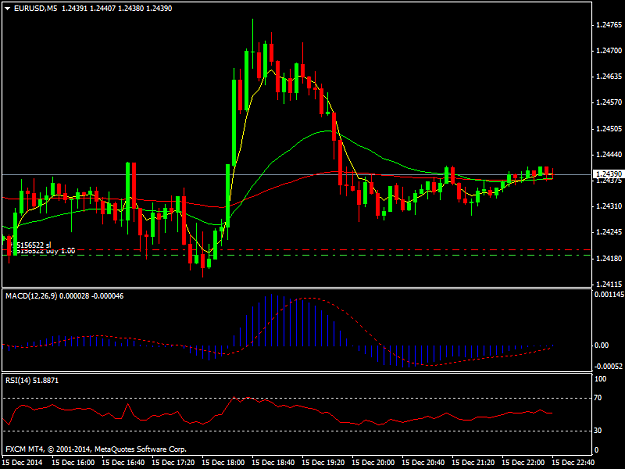Click the horizontal current bid price line

pos(297,174)
